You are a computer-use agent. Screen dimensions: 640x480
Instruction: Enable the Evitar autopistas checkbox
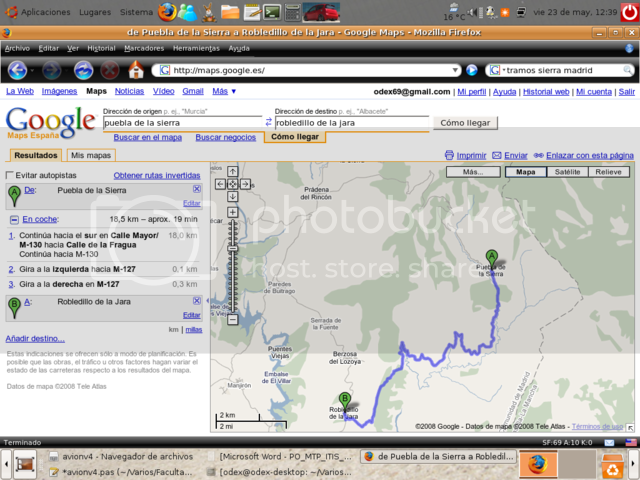(x=10, y=175)
